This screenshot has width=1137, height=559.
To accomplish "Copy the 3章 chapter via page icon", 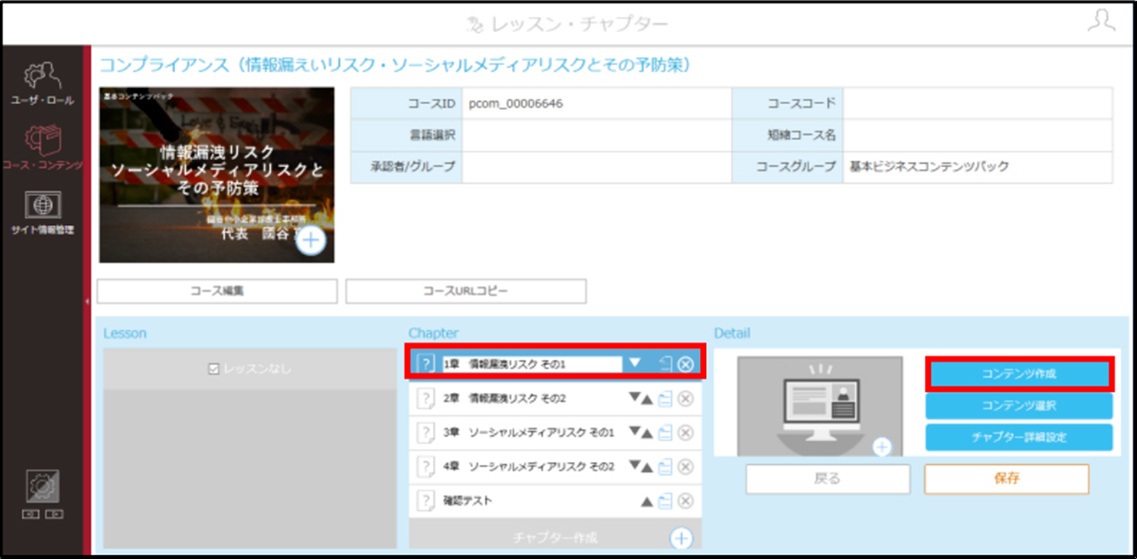I will tap(666, 433).
